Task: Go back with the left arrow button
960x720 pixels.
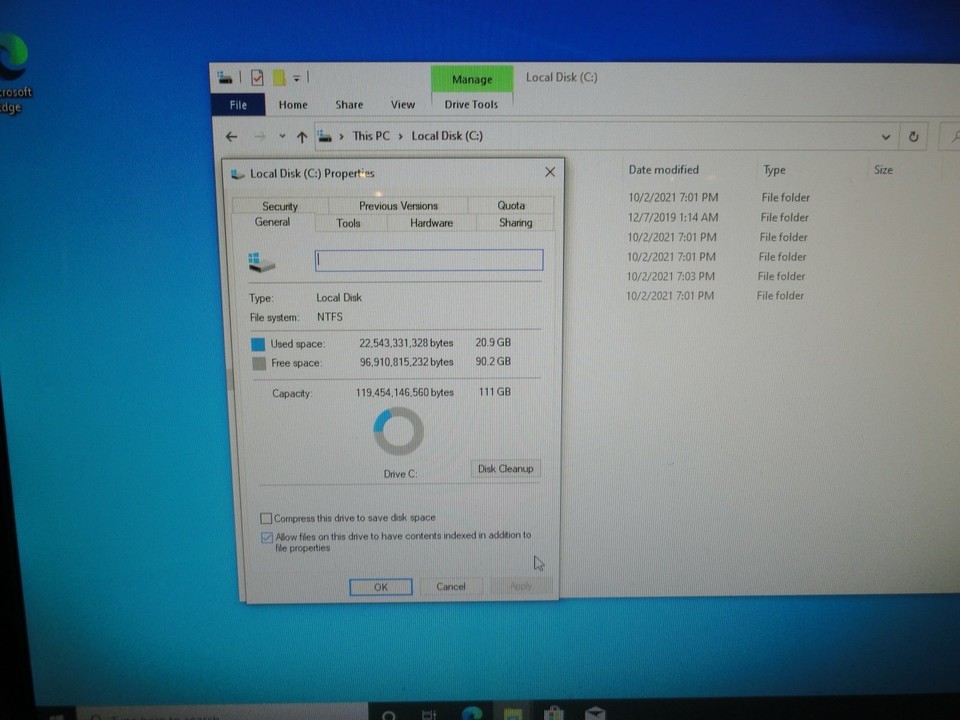Action: point(232,136)
